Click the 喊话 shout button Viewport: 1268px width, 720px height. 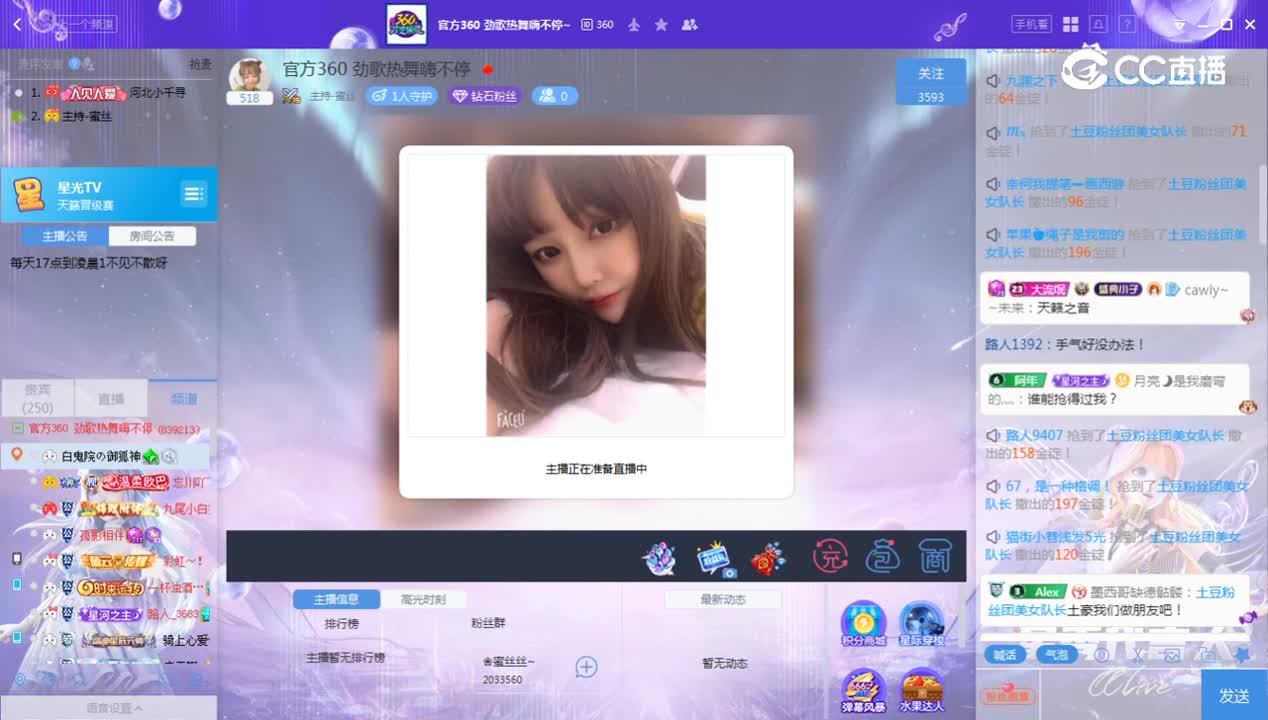click(x=1005, y=655)
